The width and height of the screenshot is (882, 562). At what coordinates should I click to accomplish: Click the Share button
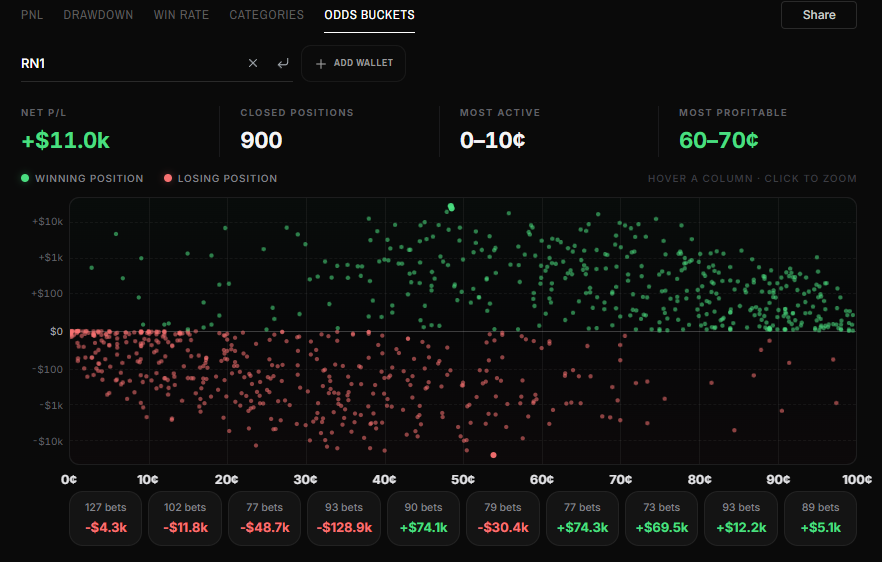tap(818, 15)
